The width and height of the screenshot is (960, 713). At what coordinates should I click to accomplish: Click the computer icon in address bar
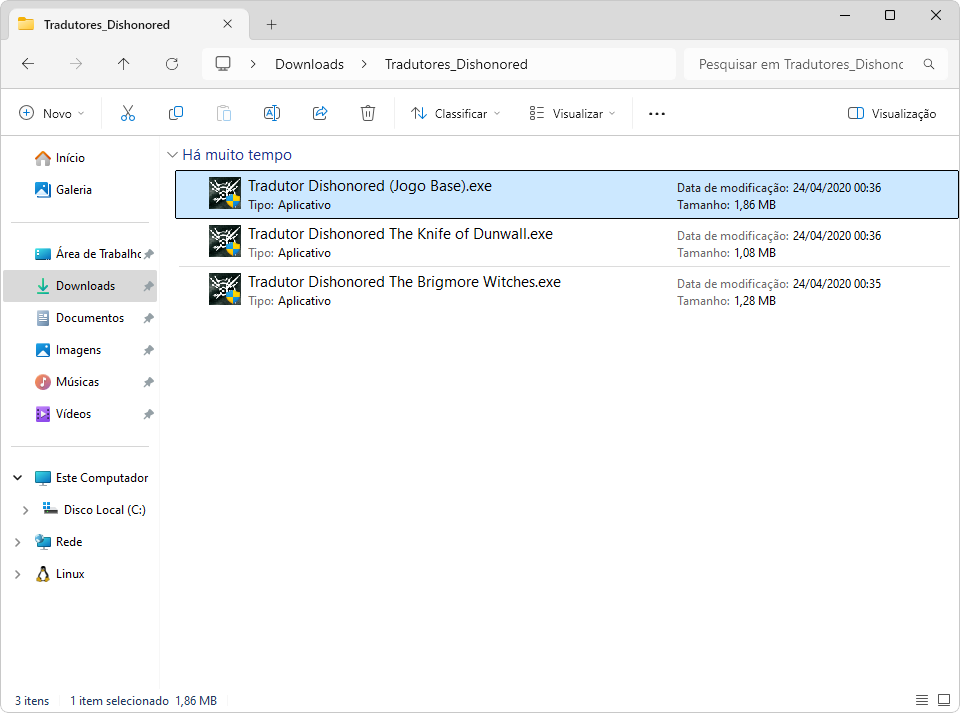pyautogui.click(x=223, y=64)
